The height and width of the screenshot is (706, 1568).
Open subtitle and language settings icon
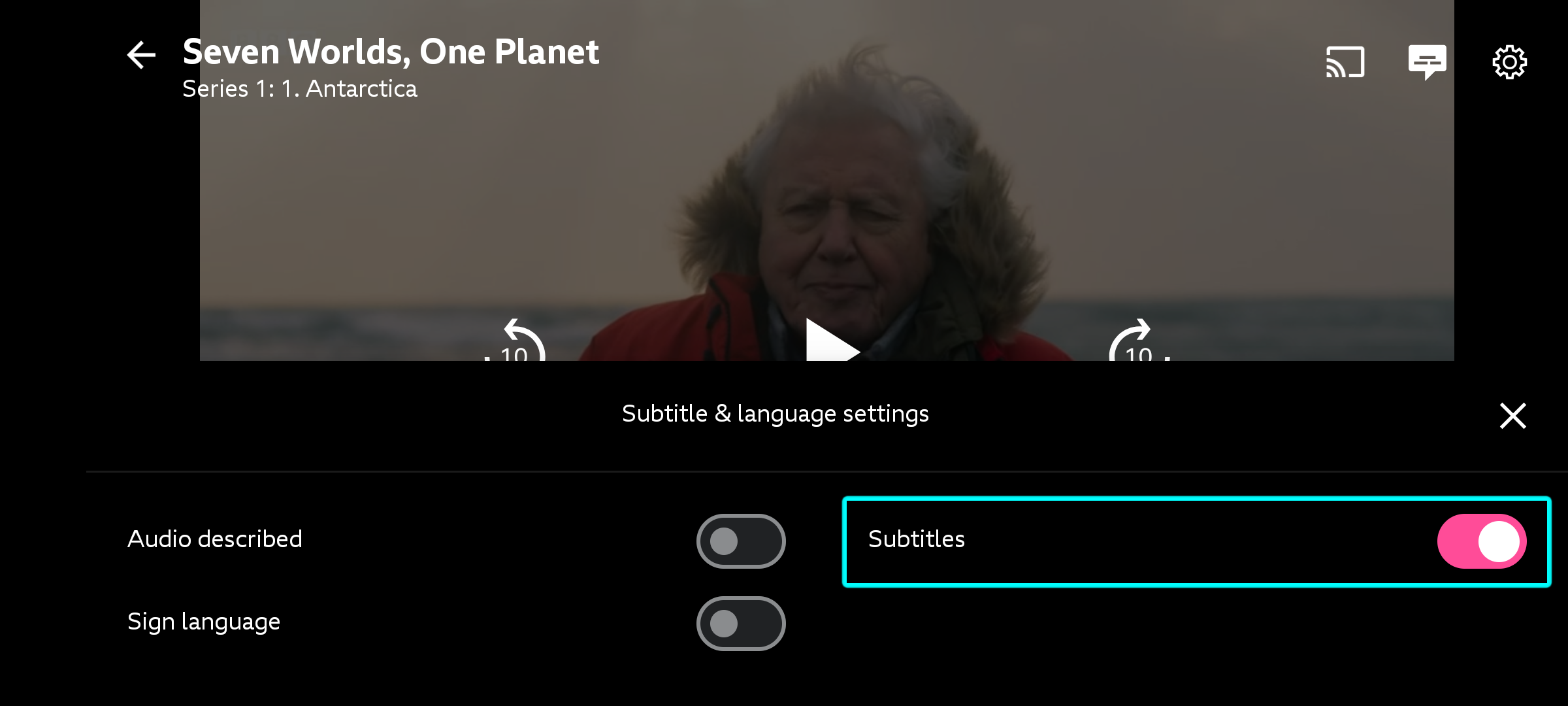(x=1428, y=61)
